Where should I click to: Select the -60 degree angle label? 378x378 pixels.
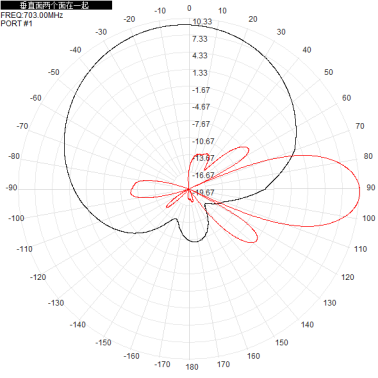[x=36, y=98]
